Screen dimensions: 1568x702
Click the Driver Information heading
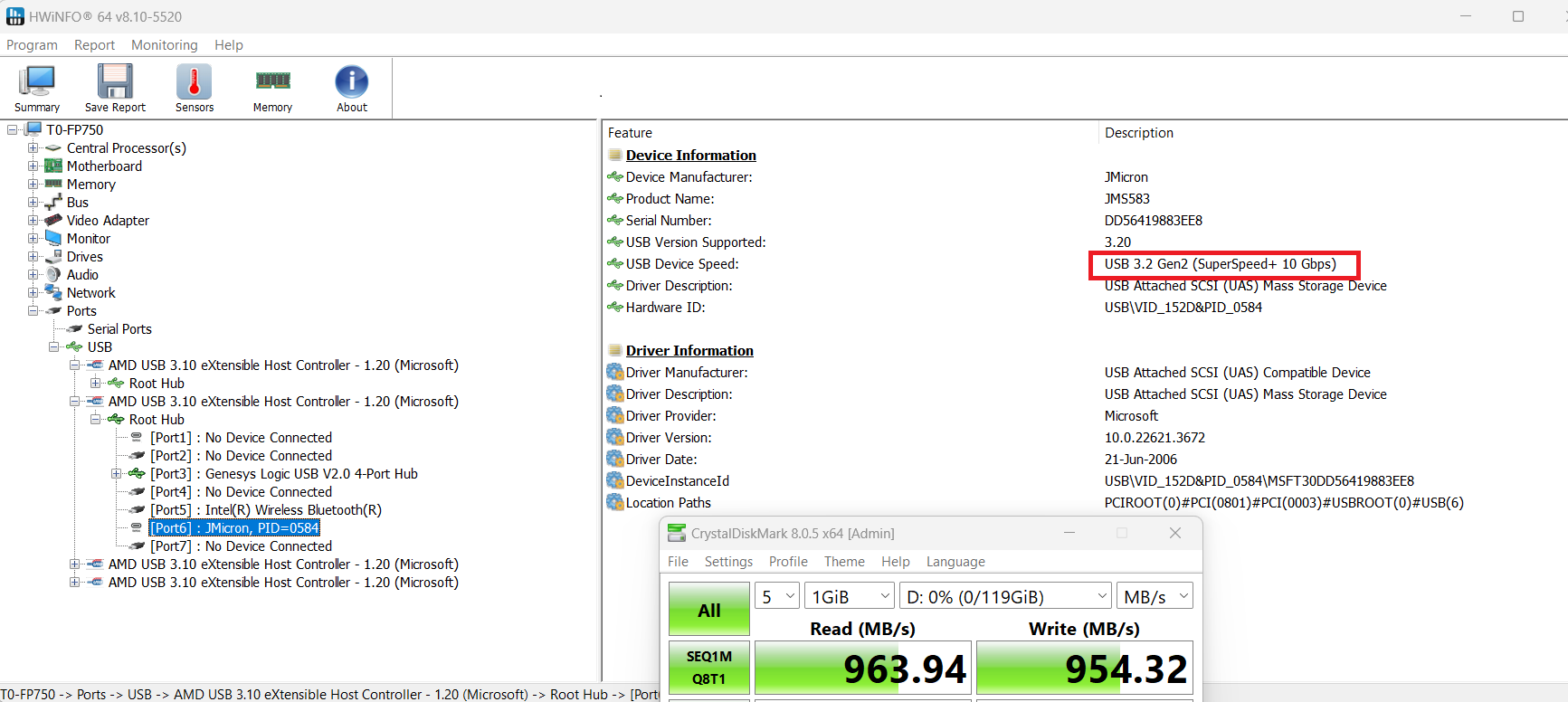click(x=689, y=351)
